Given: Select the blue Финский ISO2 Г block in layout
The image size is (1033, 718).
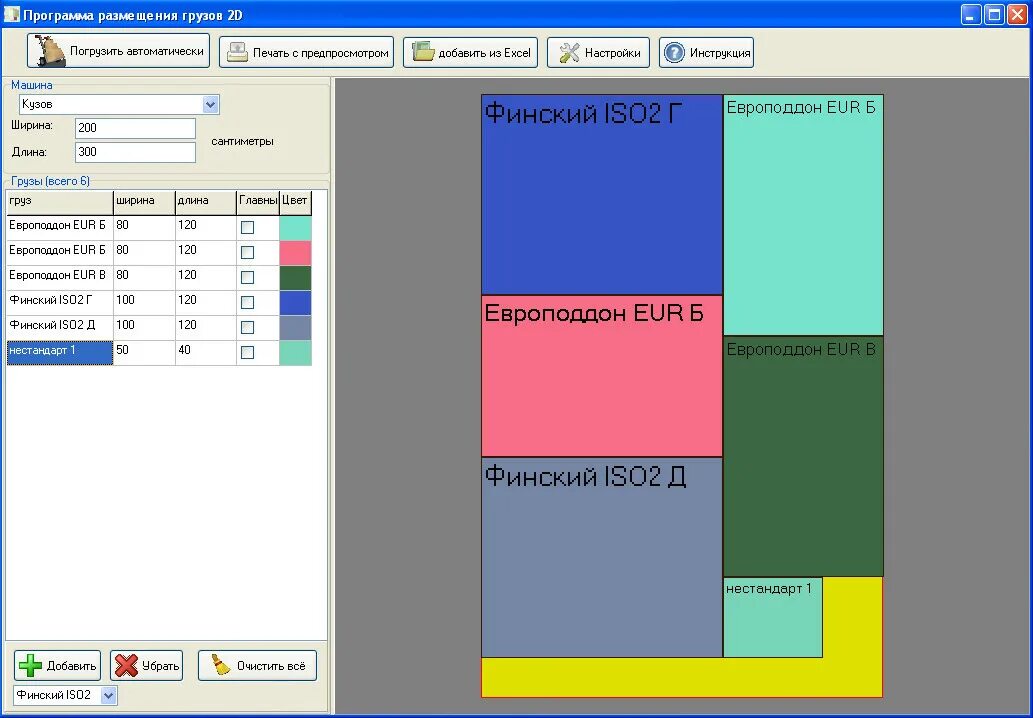Looking at the screenshot, I should (x=602, y=195).
